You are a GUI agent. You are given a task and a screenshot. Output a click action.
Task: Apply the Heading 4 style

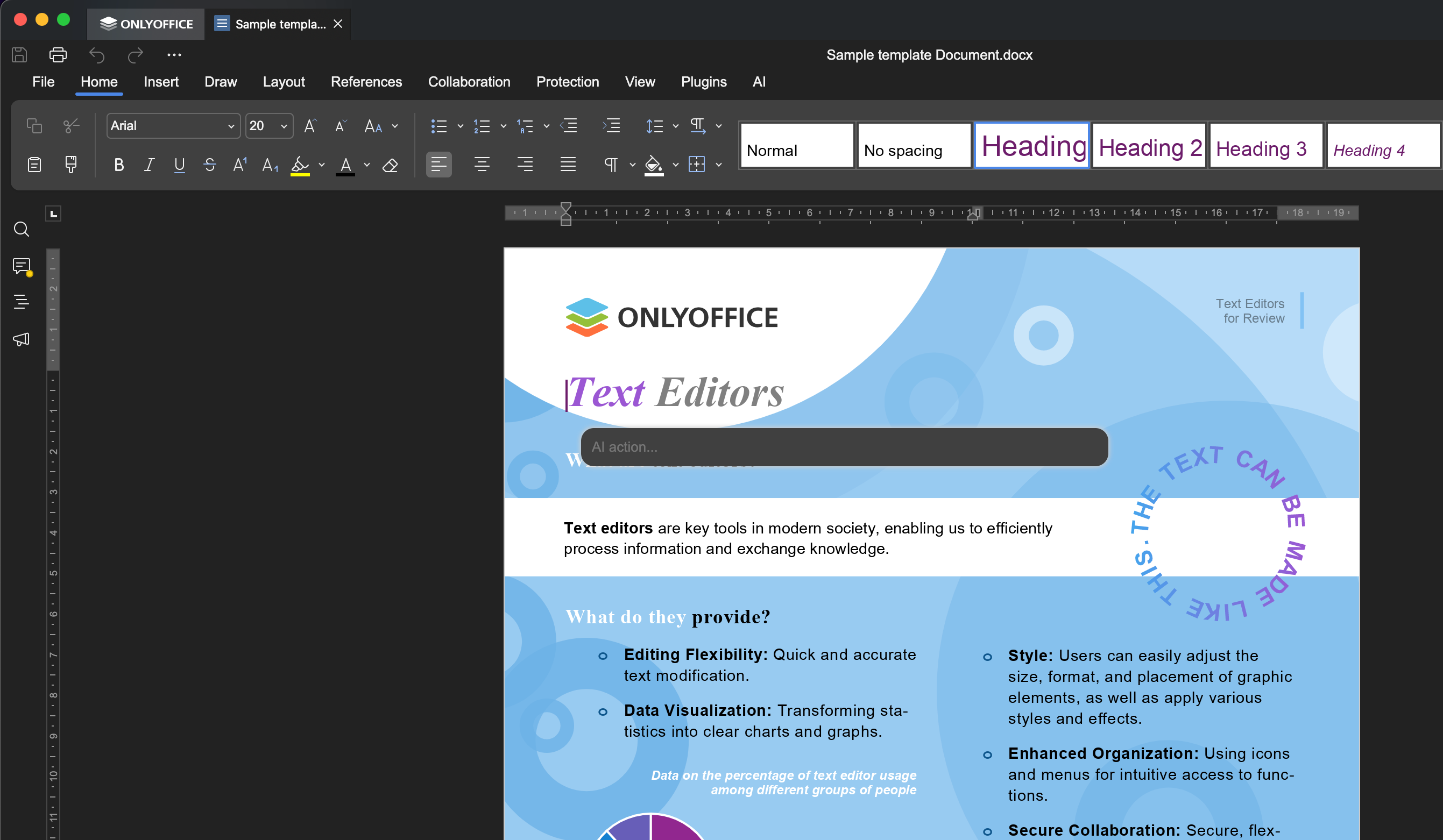tap(1383, 145)
